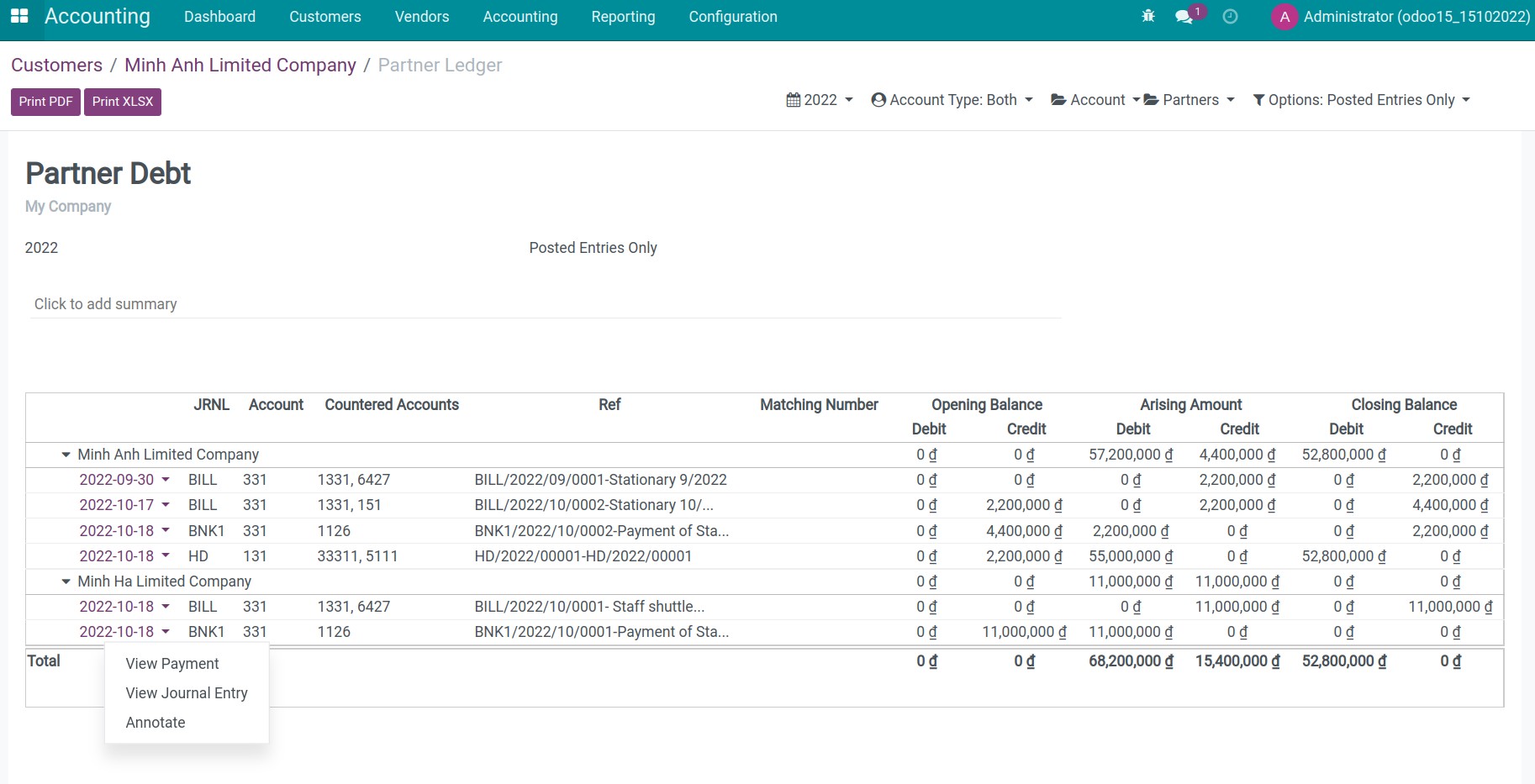Viewport: 1535px width, 784px height.
Task: Select View Journal Entry from context menu
Action: pos(186,692)
